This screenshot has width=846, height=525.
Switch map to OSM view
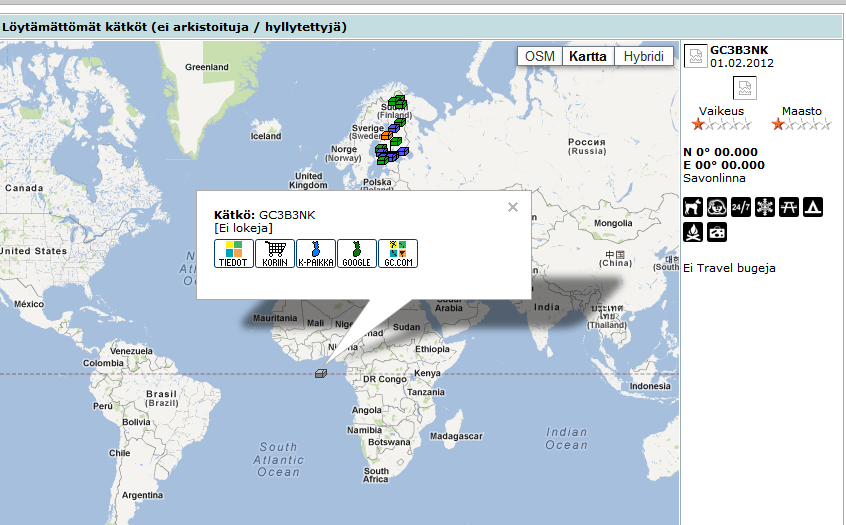click(x=540, y=56)
